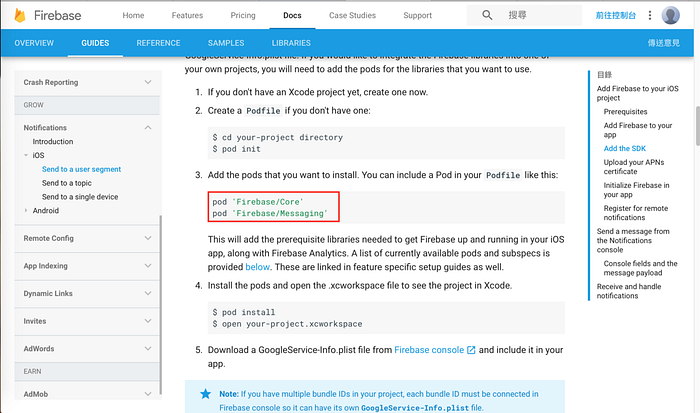Open the Features nav item
Screen dimensions: 700x413
pos(188,15)
